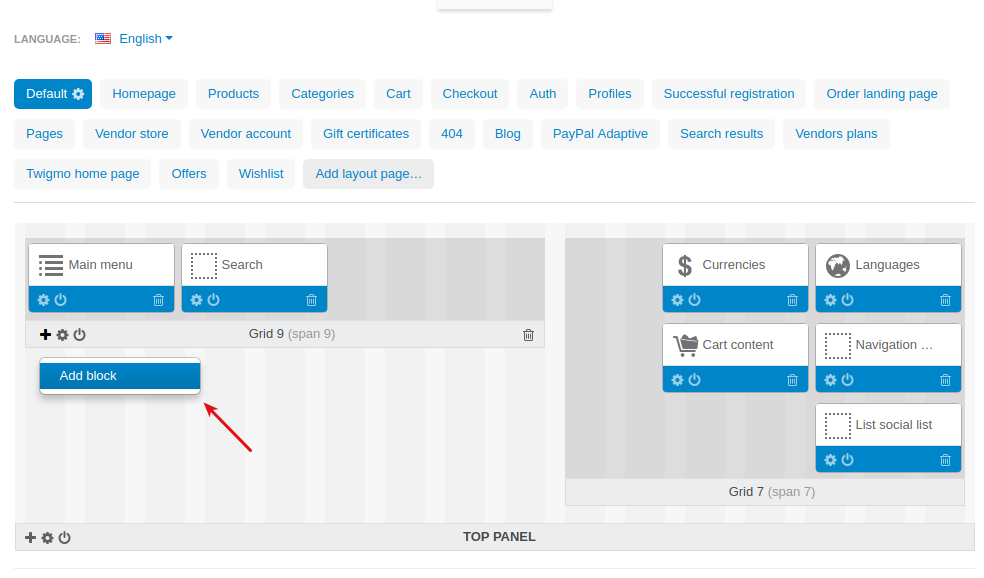Click the Navigation block placeholder icon
This screenshot has height=578, width=984.
838,346
